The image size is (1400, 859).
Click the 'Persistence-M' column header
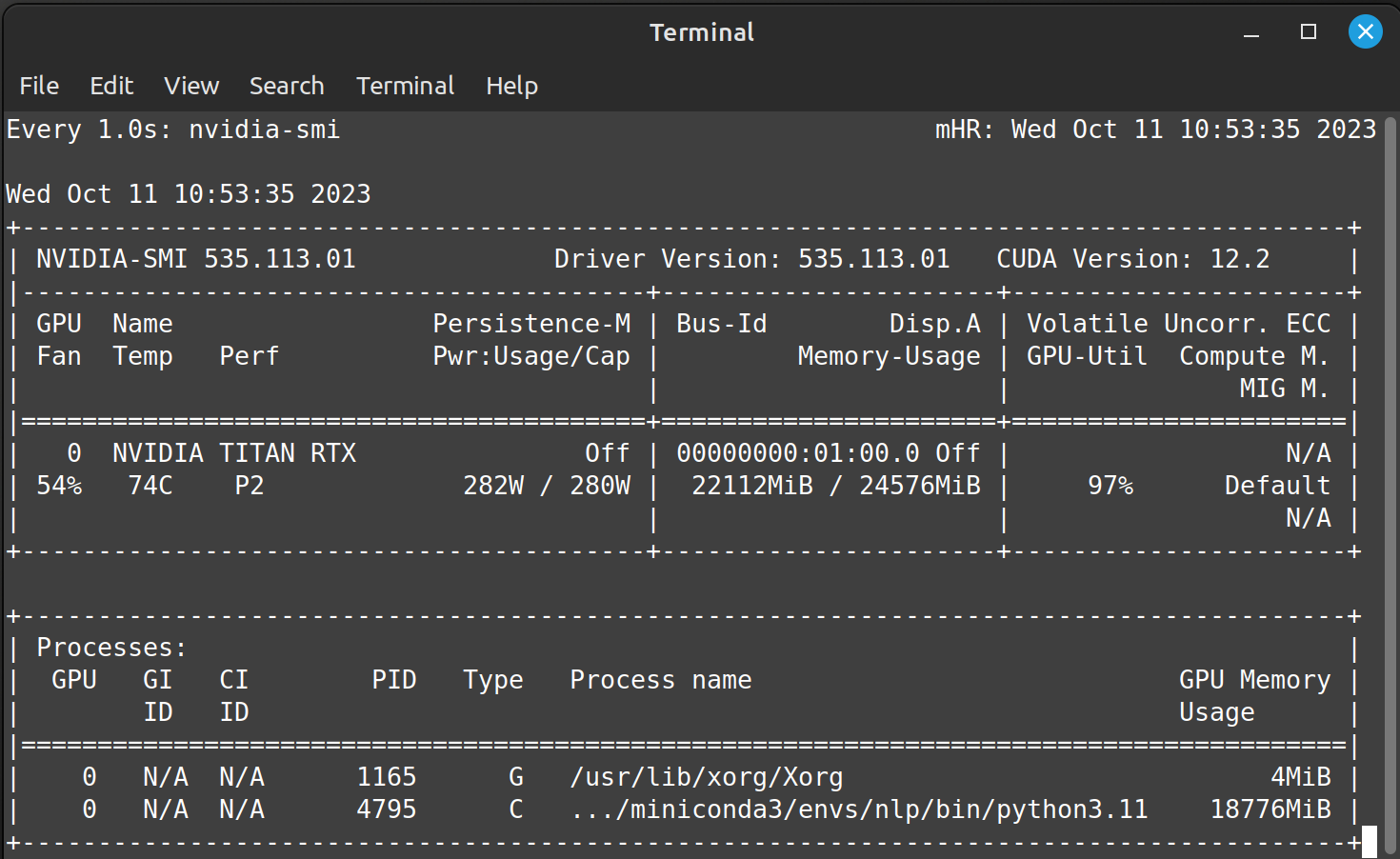click(531, 324)
